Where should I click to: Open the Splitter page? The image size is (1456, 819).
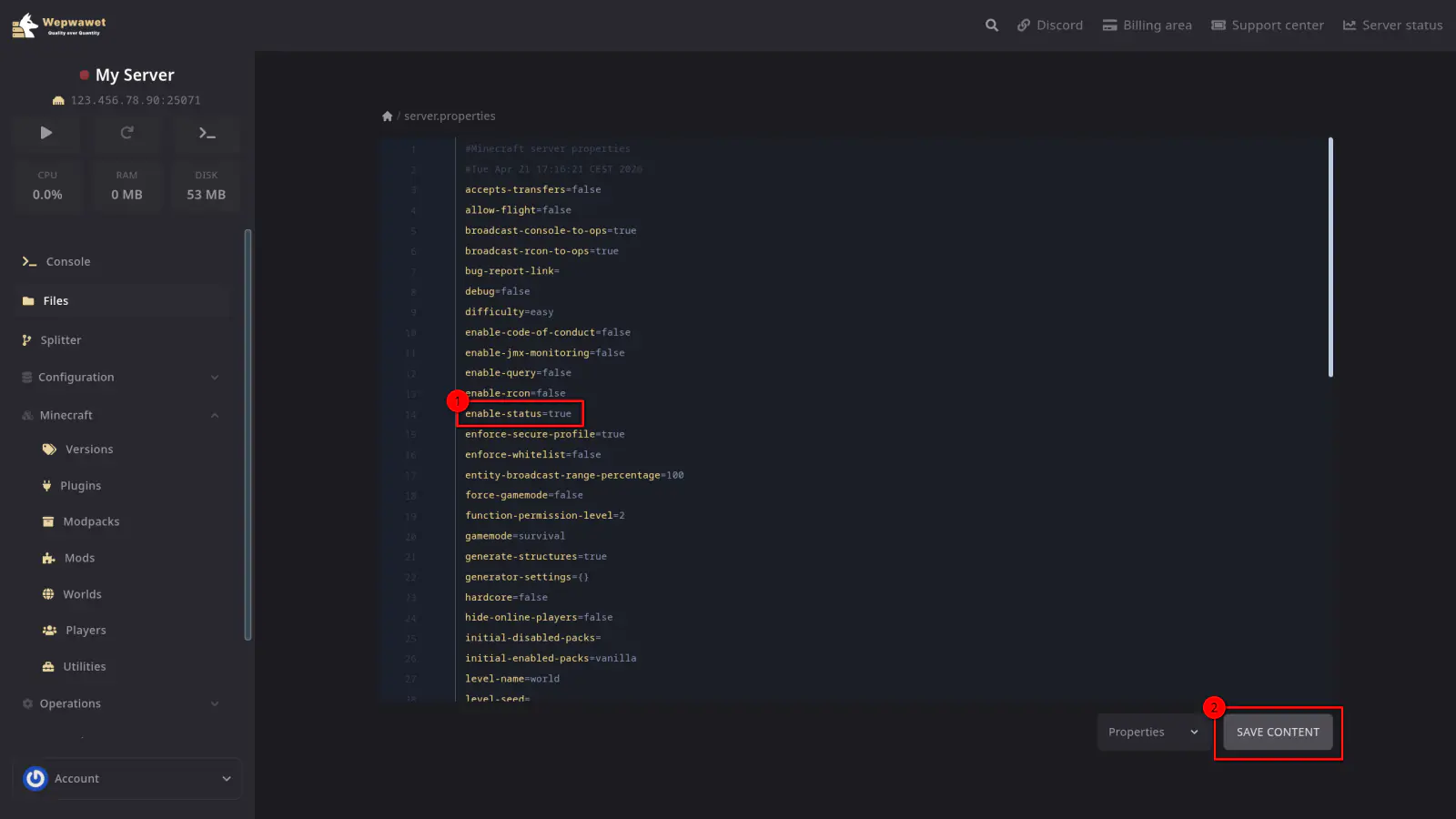(60, 340)
